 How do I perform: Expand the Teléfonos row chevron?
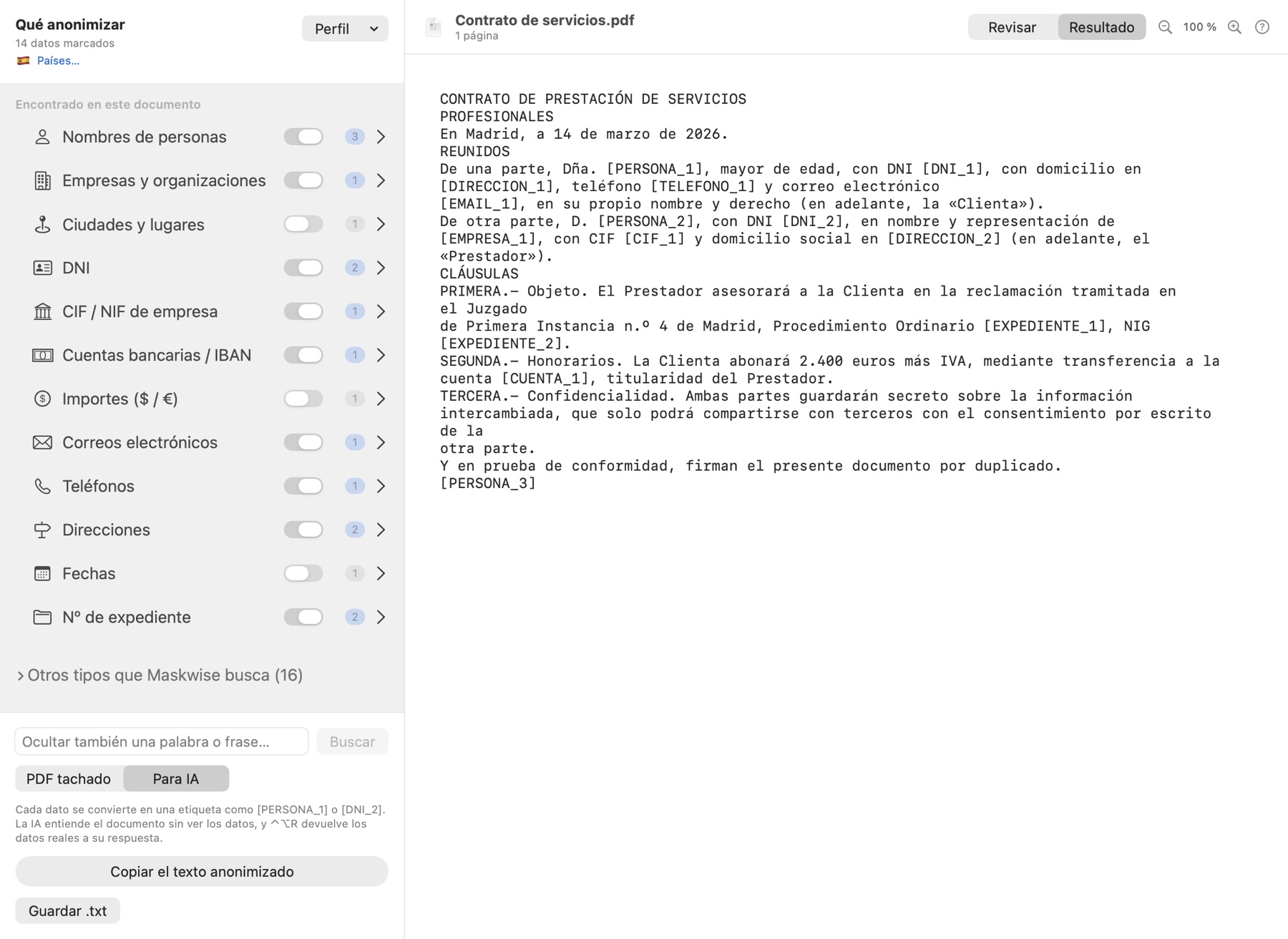[x=381, y=486]
